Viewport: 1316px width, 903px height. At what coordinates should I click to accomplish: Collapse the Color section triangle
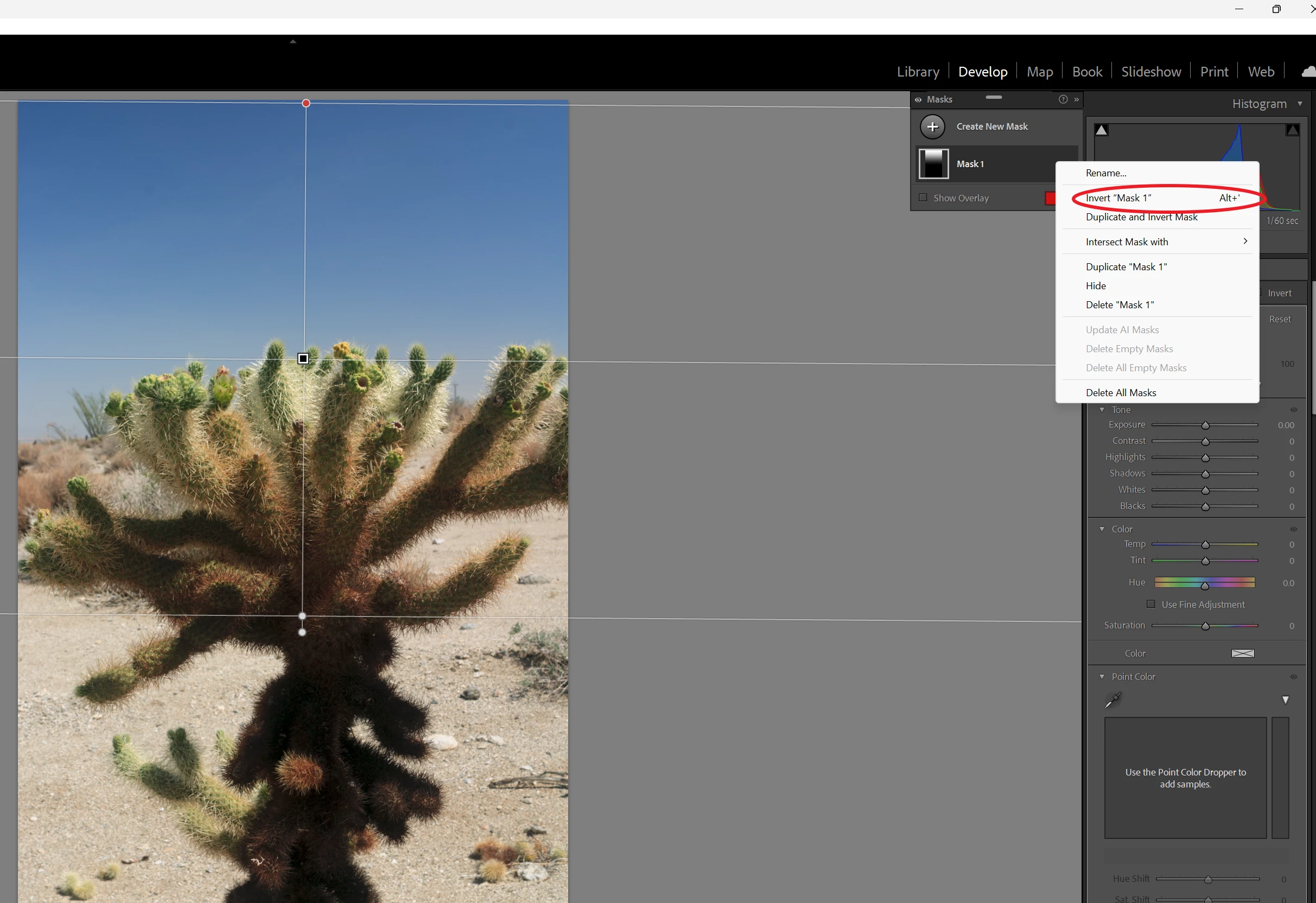tap(1102, 529)
